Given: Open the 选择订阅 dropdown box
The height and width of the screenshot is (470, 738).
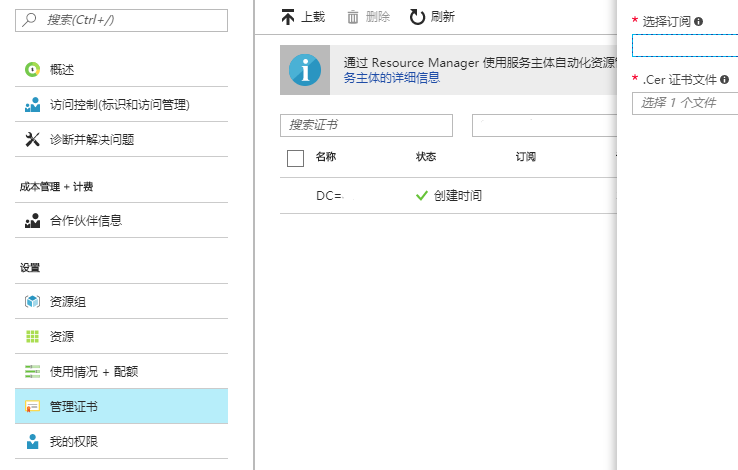Looking at the screenshot, I should (x=685, y=46).
